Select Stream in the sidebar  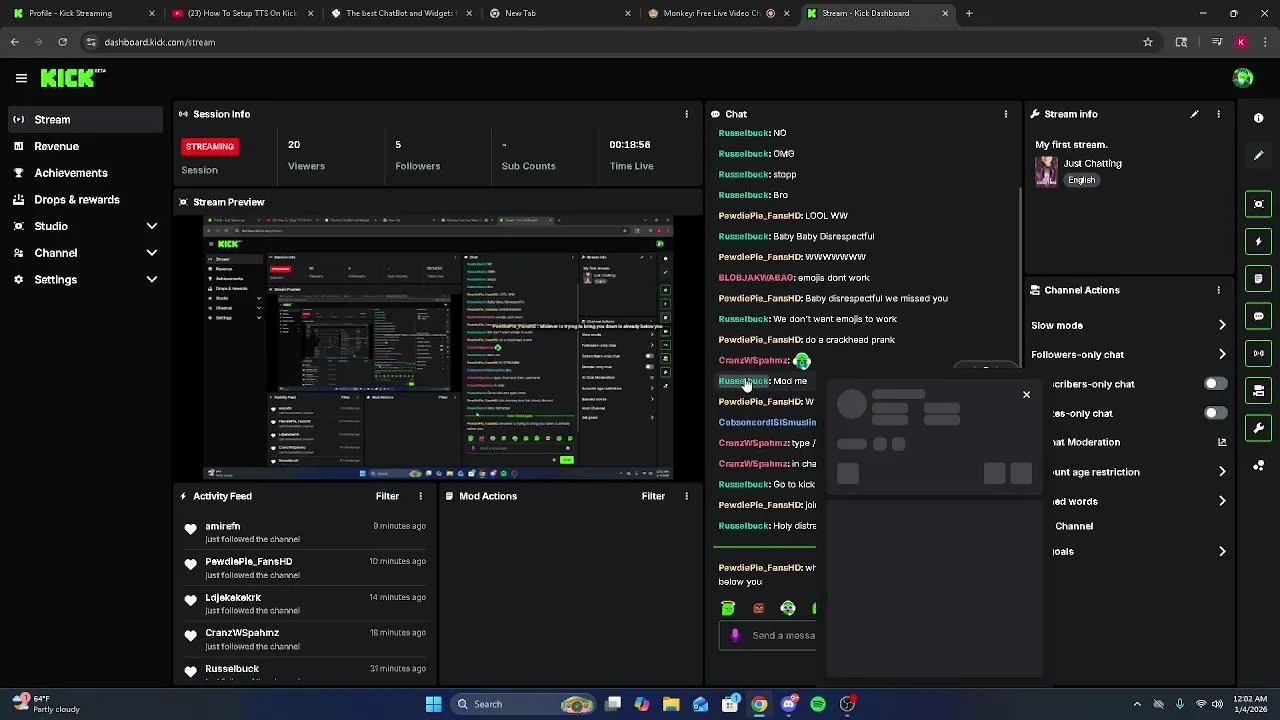[x=85, y=119]
